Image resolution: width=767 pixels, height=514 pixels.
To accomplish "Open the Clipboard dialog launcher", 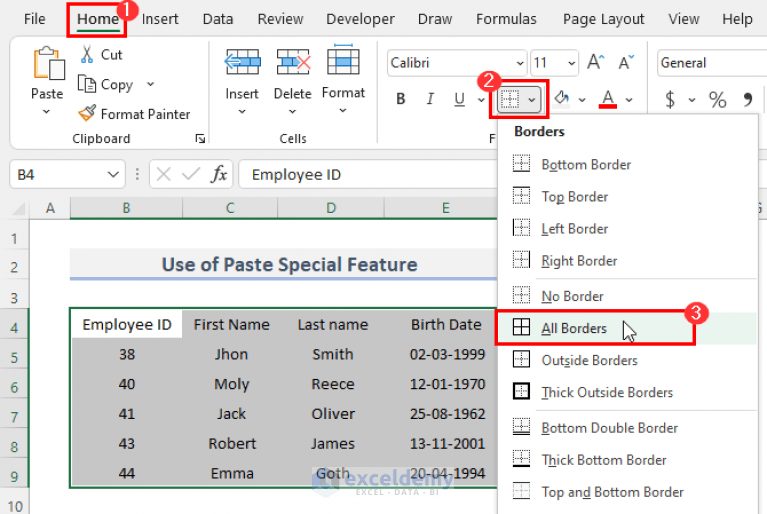I will (200, 139).
